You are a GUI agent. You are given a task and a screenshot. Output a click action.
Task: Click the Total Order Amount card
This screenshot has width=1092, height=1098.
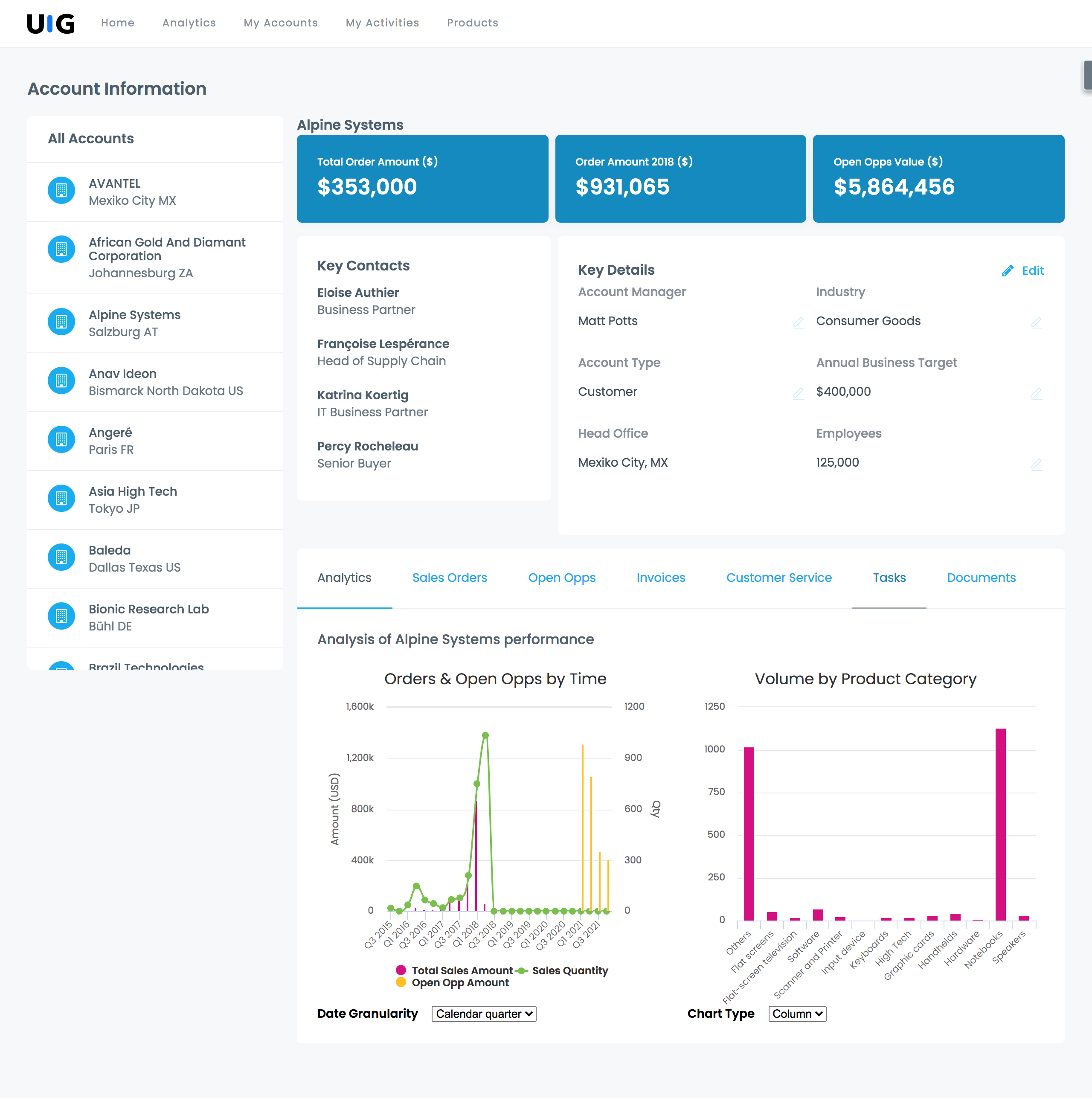(422, 178)
